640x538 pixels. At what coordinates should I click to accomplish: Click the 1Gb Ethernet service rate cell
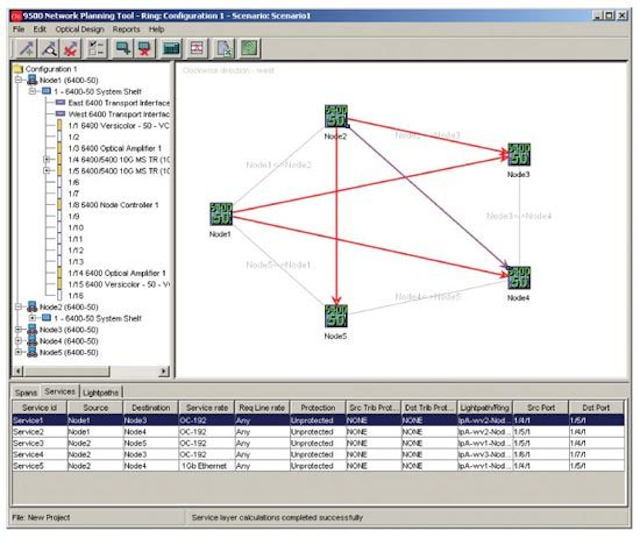(207, 466)
